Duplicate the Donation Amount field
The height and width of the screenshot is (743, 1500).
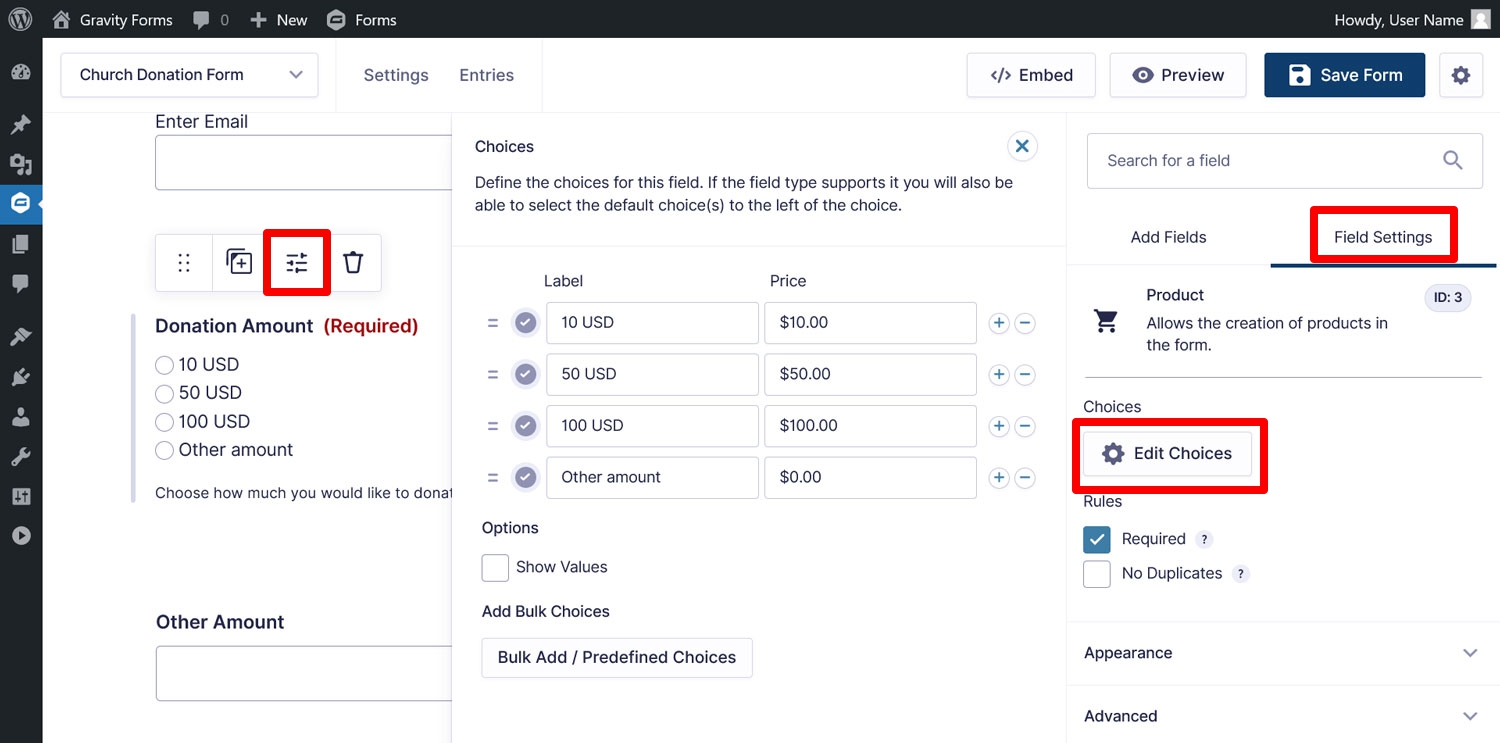(239, 262)
